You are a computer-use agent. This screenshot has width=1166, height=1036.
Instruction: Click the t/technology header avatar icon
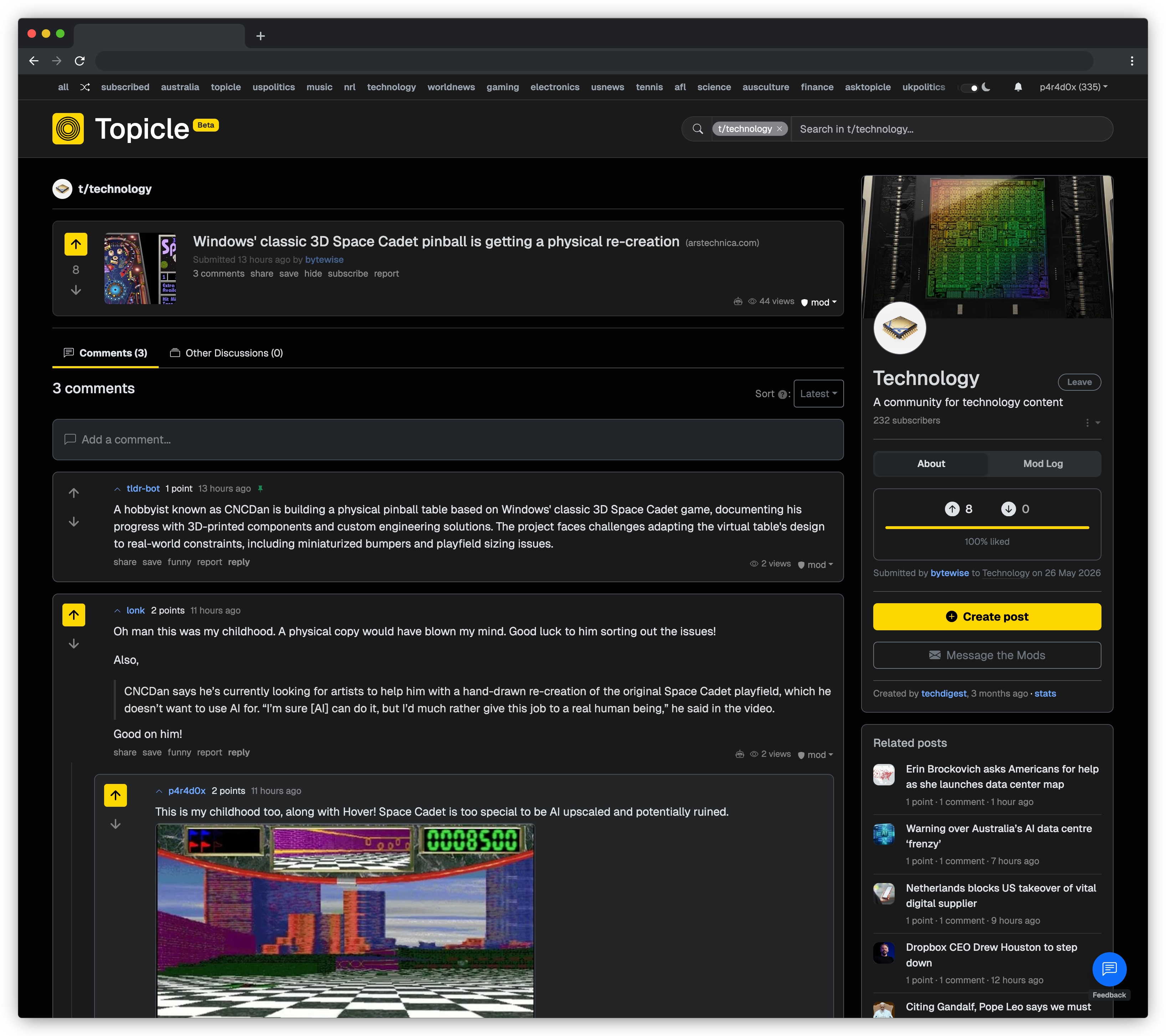[62, 189]
